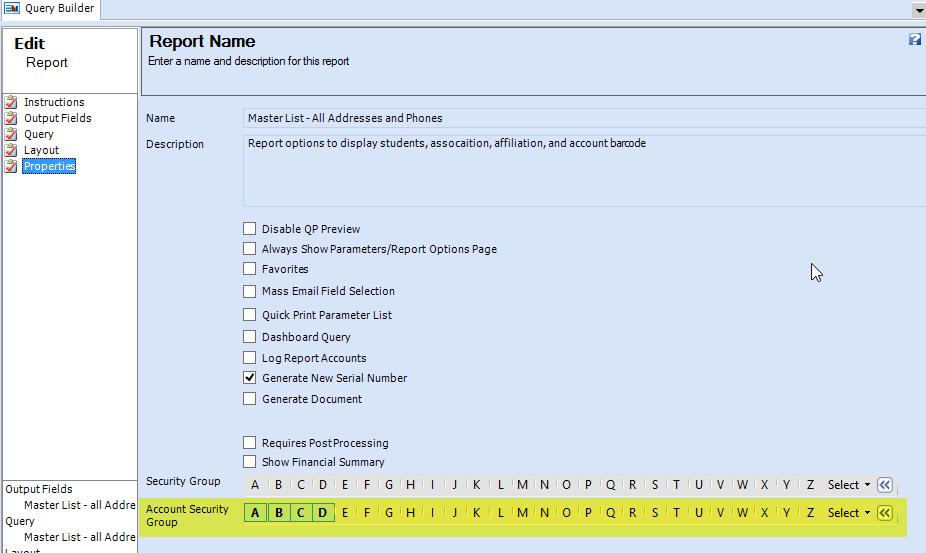Deselect highlighted letter D in Account Security Group

[x=322, y=513]
